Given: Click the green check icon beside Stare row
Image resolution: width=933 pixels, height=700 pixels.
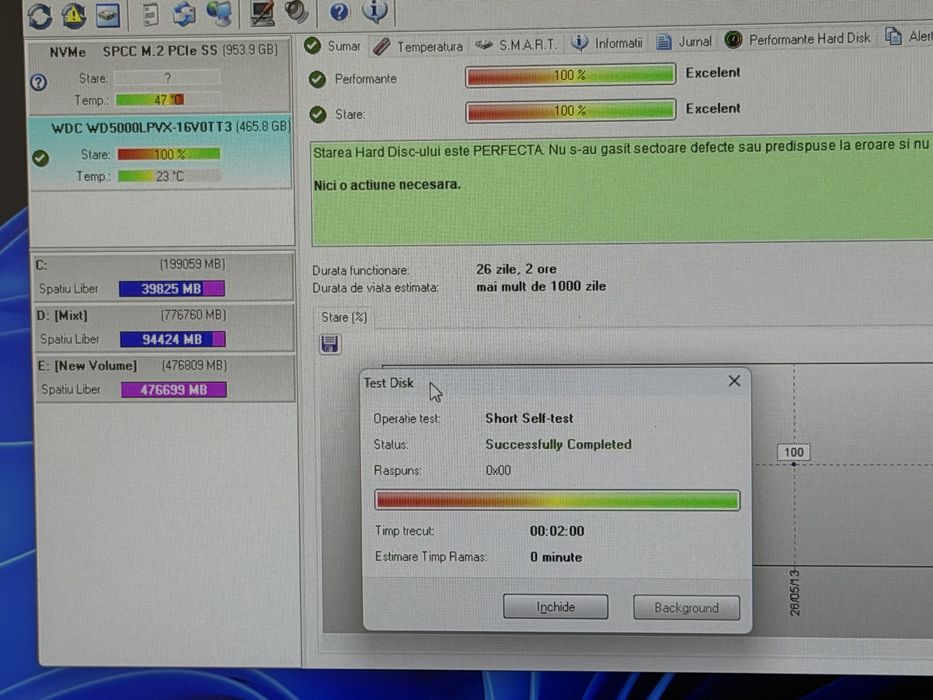Looking at the screenshot, I should pos(318,114).
